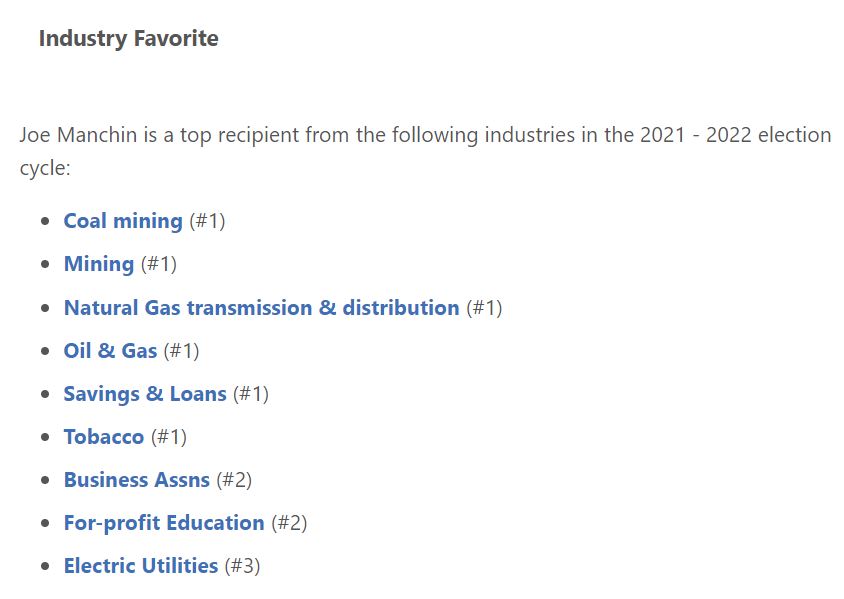Click the Mining industry link
The image size is (844, 599).
tap(99, 264)
